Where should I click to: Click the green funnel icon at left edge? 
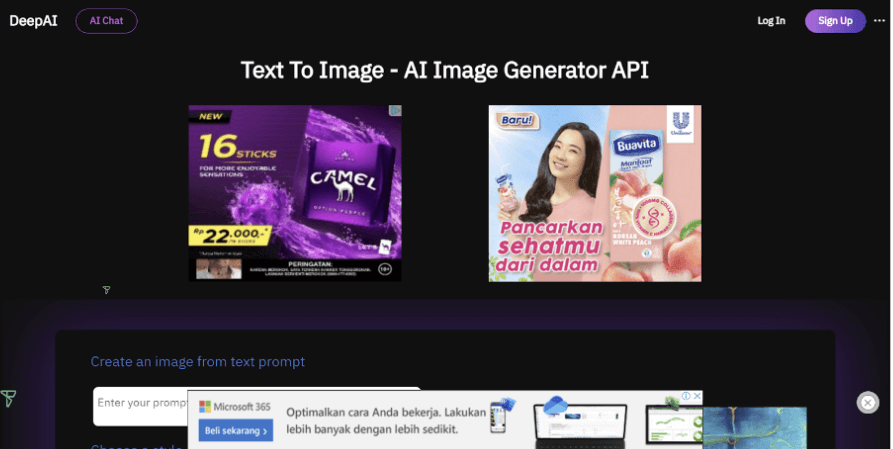point(8,399)
